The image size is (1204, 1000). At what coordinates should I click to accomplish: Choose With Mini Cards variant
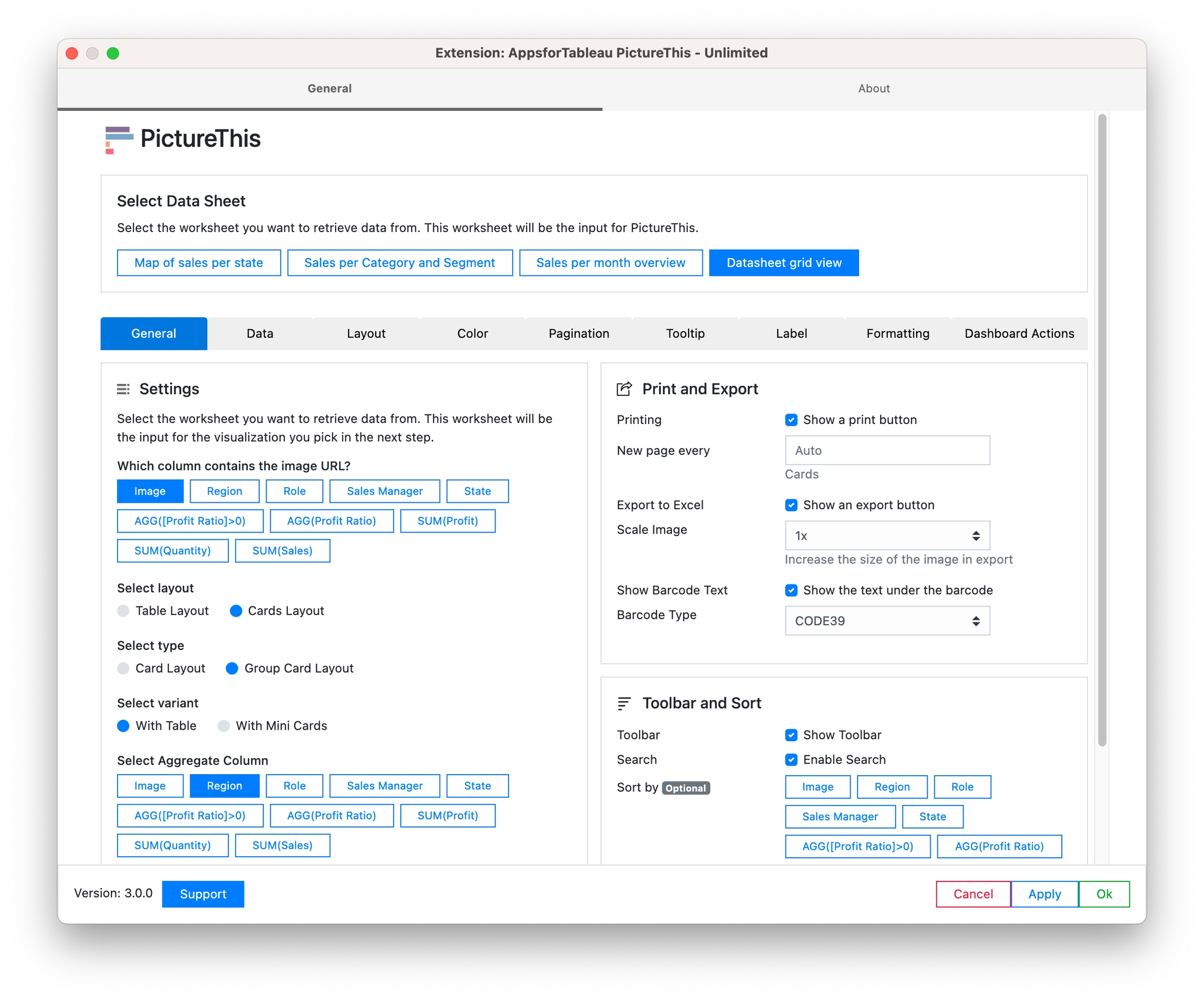tap(224, 726)
